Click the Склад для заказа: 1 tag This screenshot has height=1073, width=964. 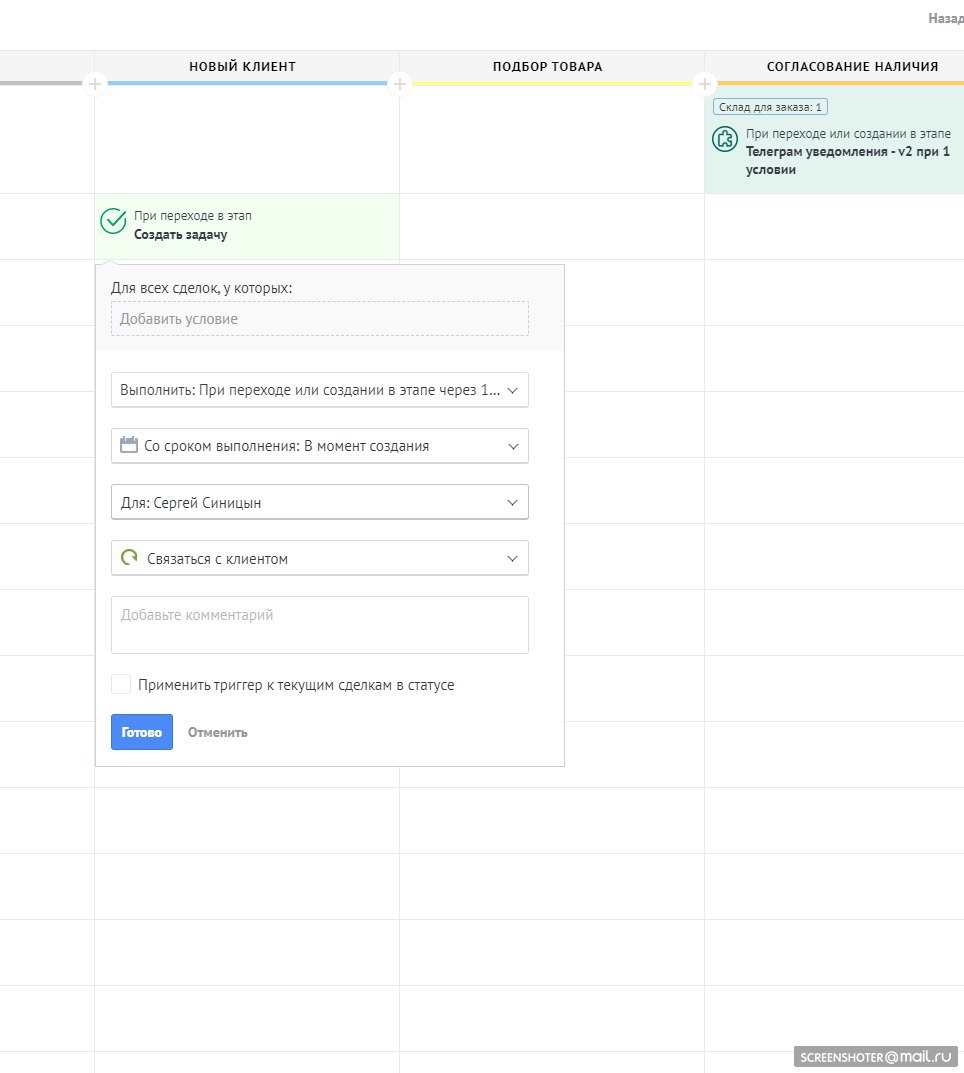click(770, 107)
